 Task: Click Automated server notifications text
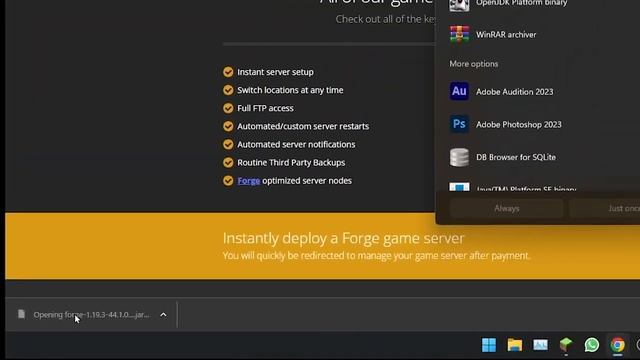pyautogui.click(x=296, y=144)
